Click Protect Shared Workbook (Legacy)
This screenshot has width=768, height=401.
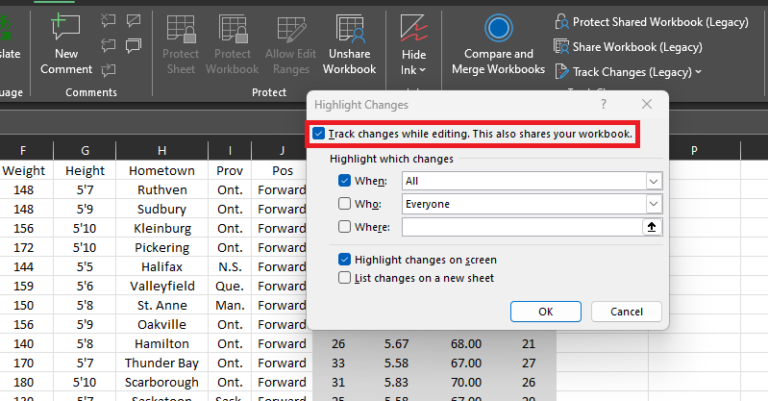[651, 22]
